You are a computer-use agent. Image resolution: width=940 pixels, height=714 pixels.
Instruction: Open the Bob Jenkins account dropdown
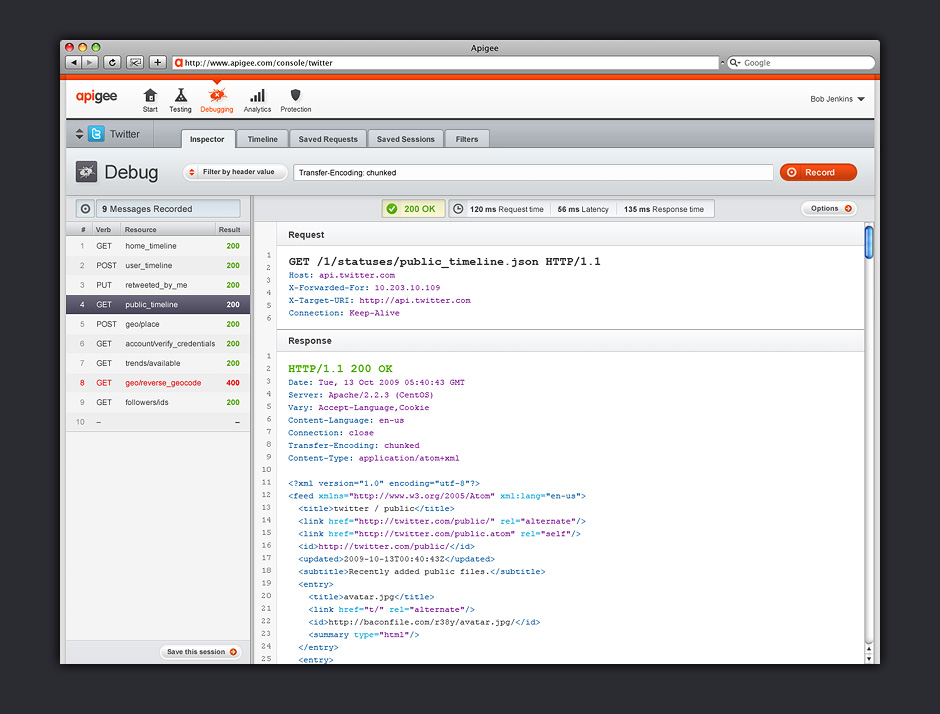click(x=837, y=99)
